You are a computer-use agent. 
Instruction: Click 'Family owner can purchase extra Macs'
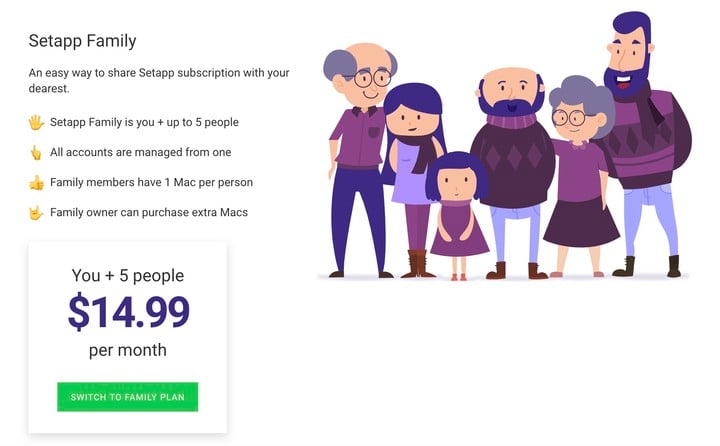[149, 212]
